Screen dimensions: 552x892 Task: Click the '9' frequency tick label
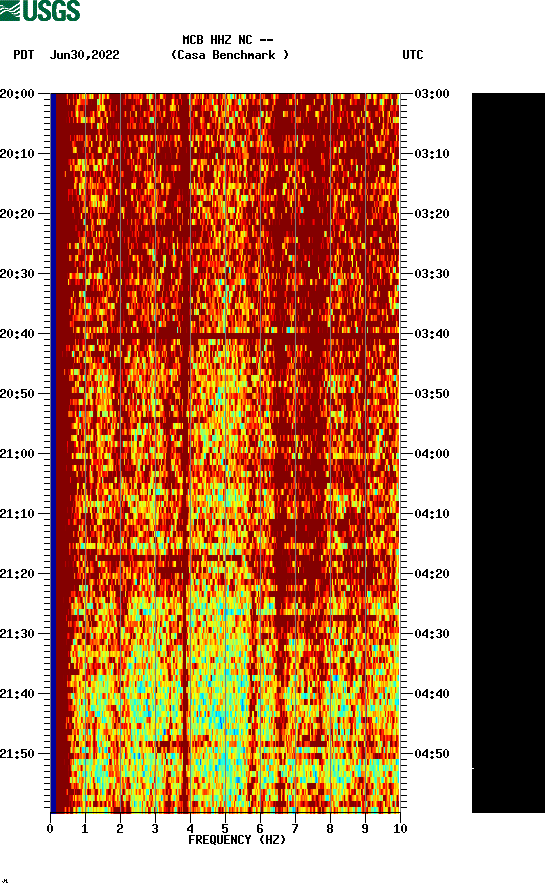click(x=365, y=829)
